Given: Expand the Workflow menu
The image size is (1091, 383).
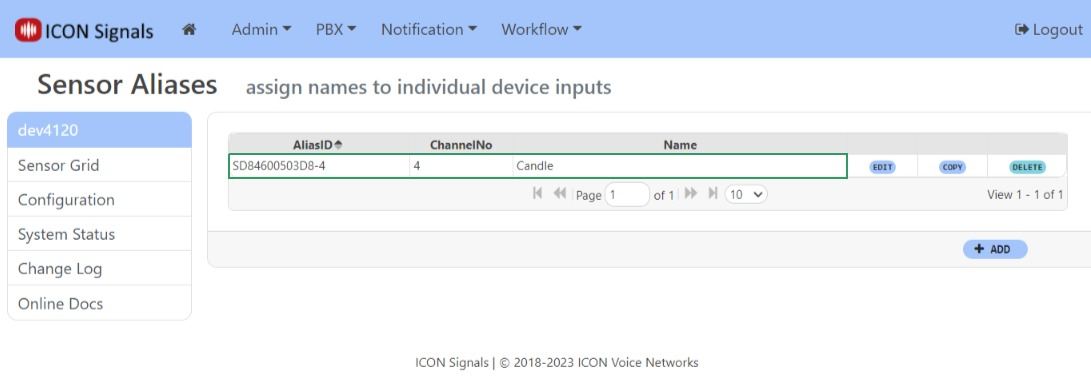Looking at the screenshot, I should coord(541,29).
